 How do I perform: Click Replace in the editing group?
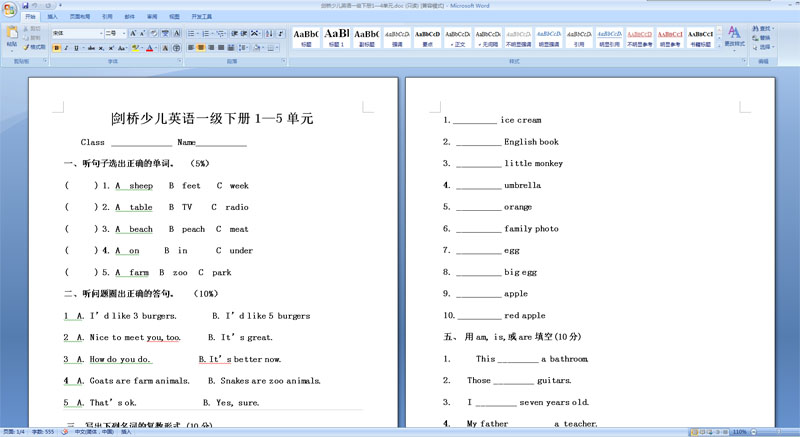click(x=761, y=38)
